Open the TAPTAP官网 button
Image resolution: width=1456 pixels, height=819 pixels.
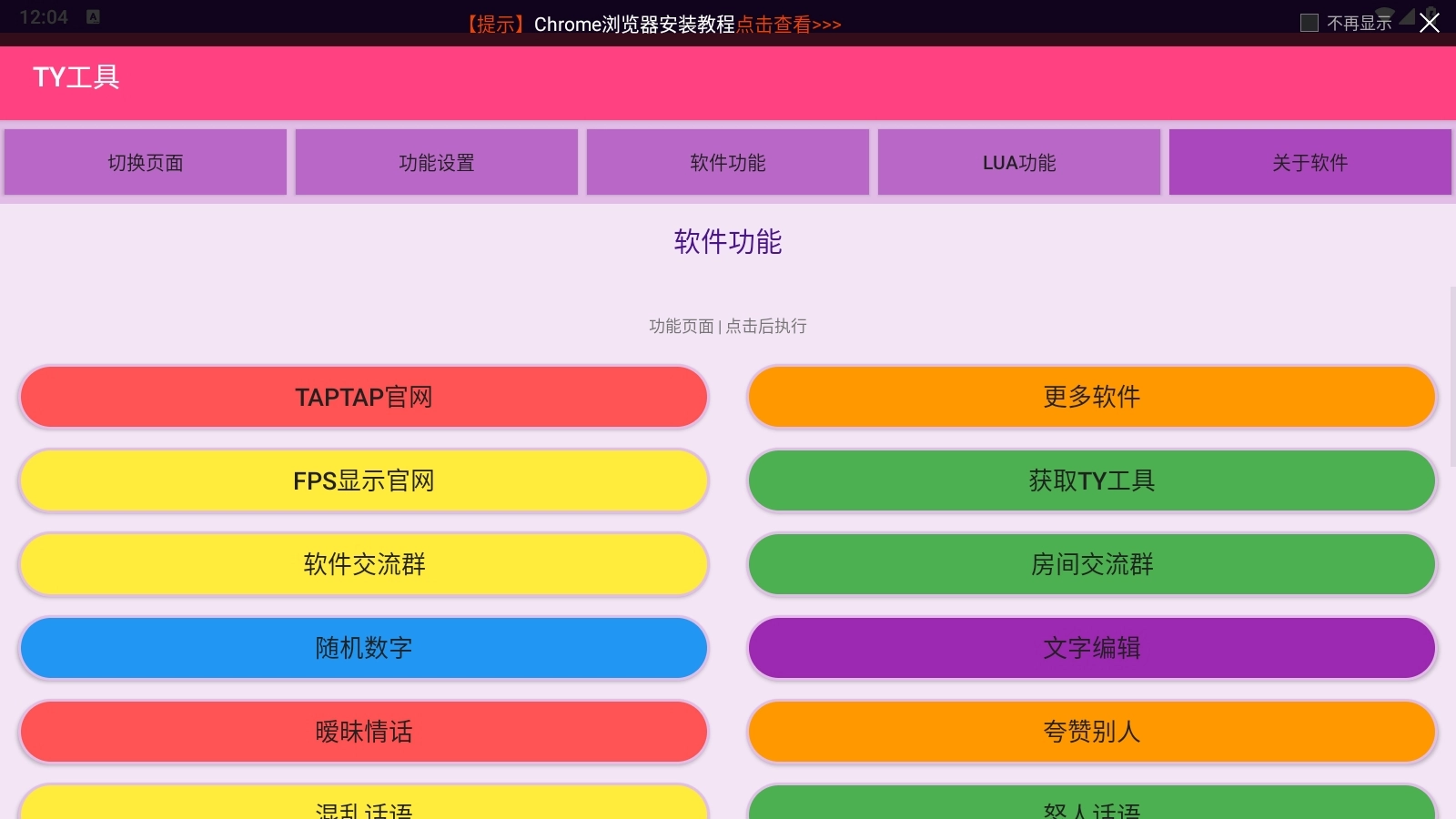363,397
